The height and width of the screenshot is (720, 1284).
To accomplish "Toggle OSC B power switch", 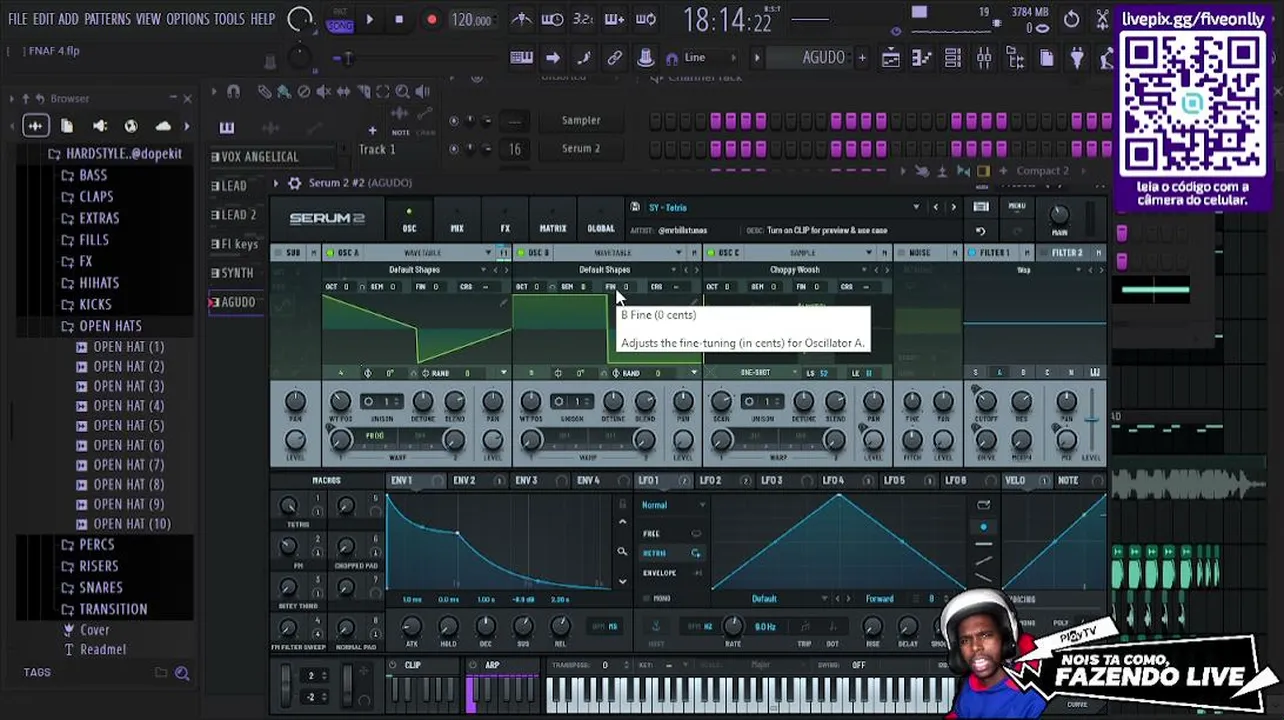I will [520, 253].
